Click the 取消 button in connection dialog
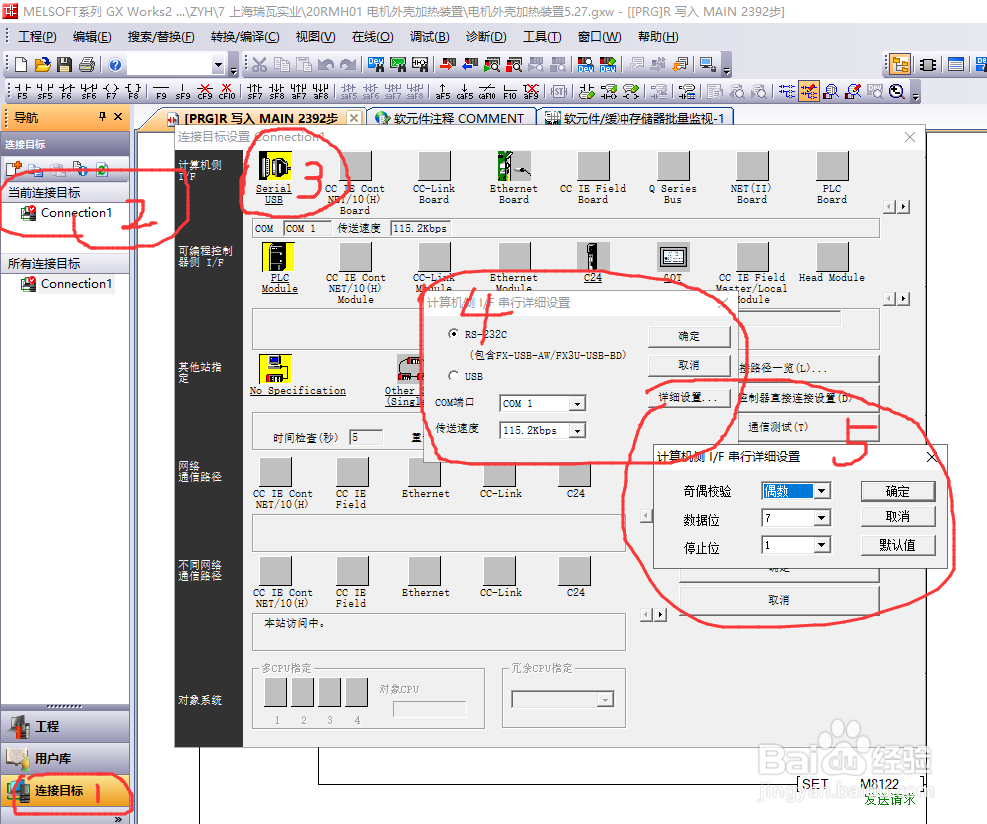 pos(779,600)
